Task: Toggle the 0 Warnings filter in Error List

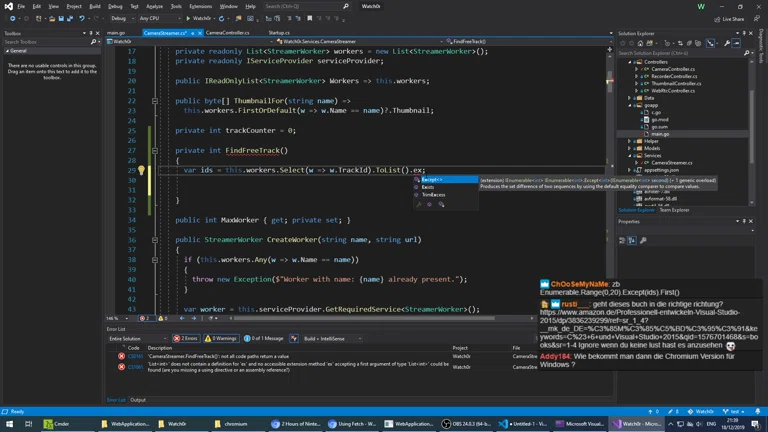Action: (x=221, y=338)
